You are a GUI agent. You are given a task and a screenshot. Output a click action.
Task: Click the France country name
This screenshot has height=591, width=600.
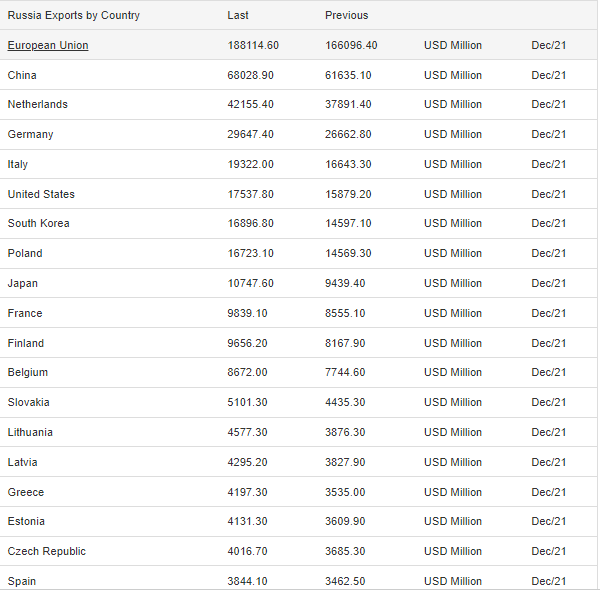click(x=25, y=313)
